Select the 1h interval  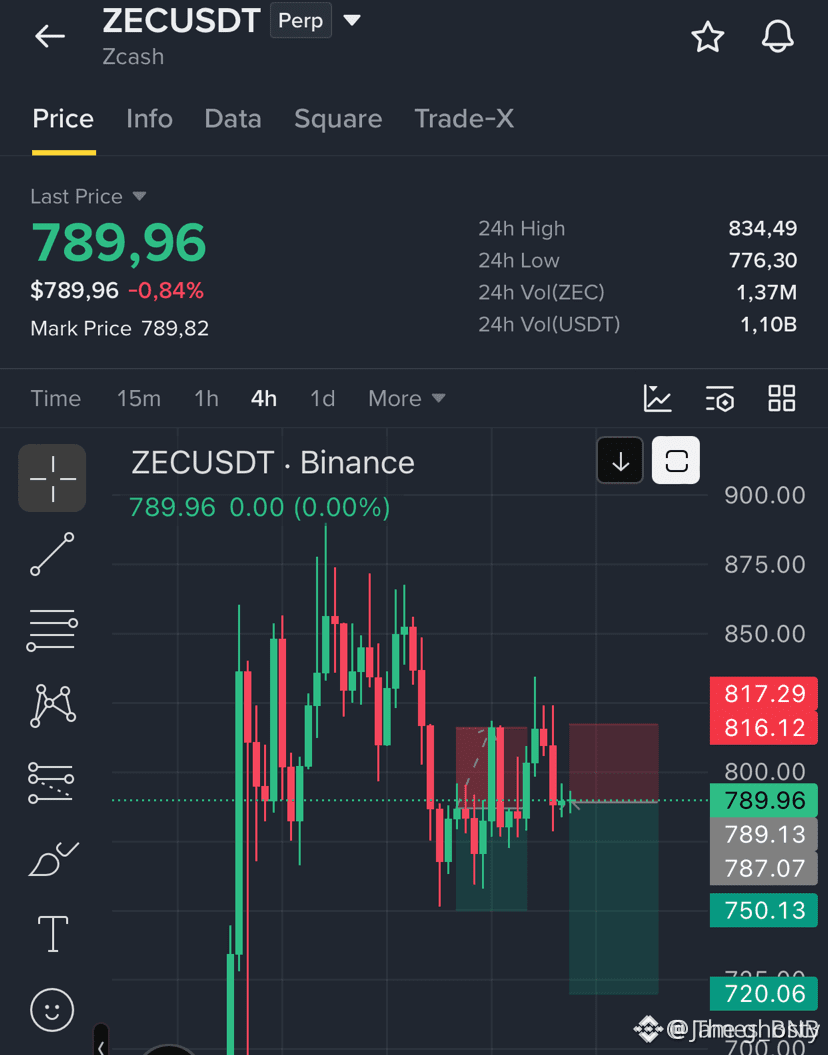tap(206, 398)
